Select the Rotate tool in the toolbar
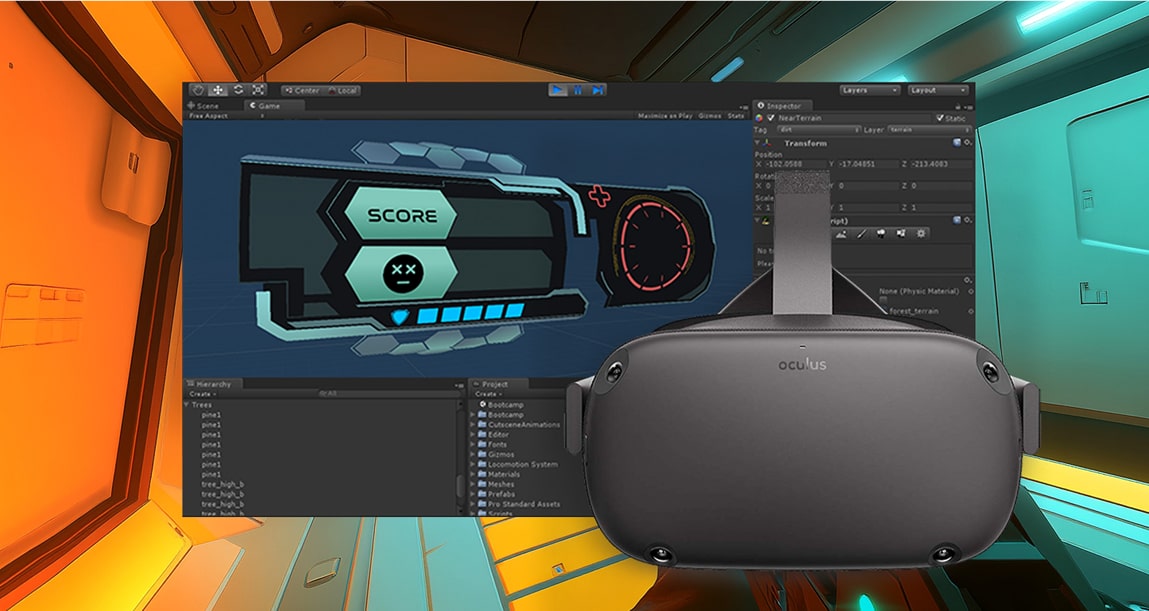1149x611 pixels. (x=238, y=90)
